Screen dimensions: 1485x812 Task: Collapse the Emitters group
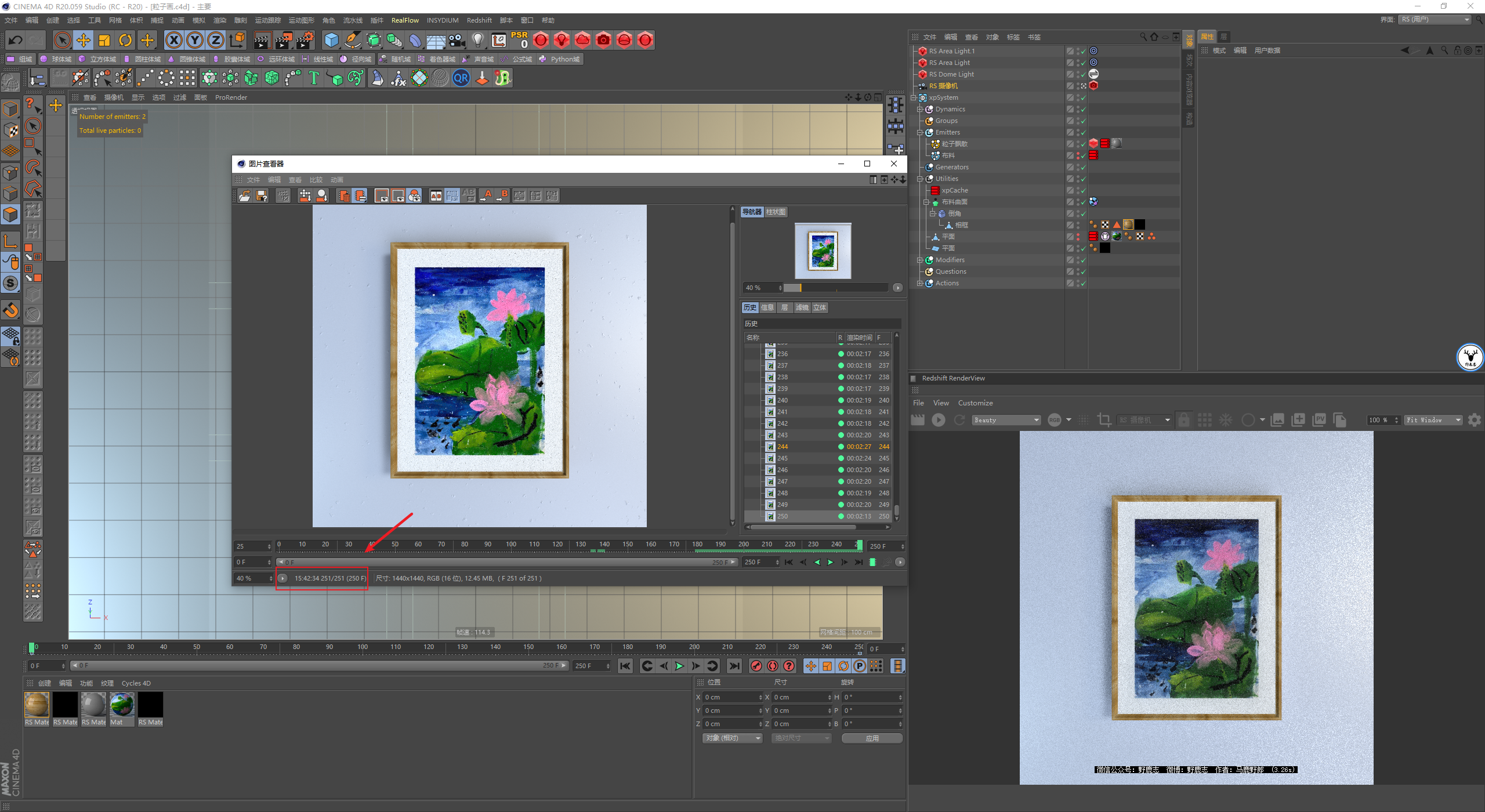[920, 132]
